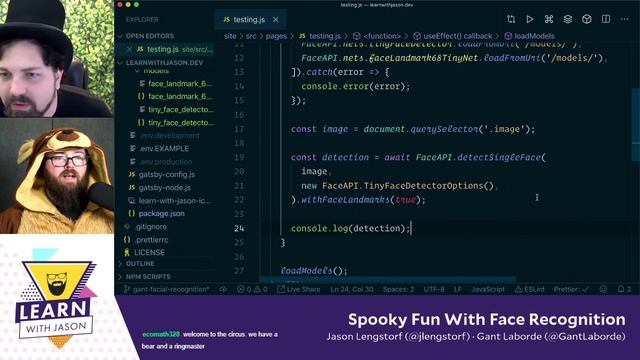The width and height of the screenshot is (640, 360).
Task: Open warnings count in status bar
Action: tap(261, 289)
